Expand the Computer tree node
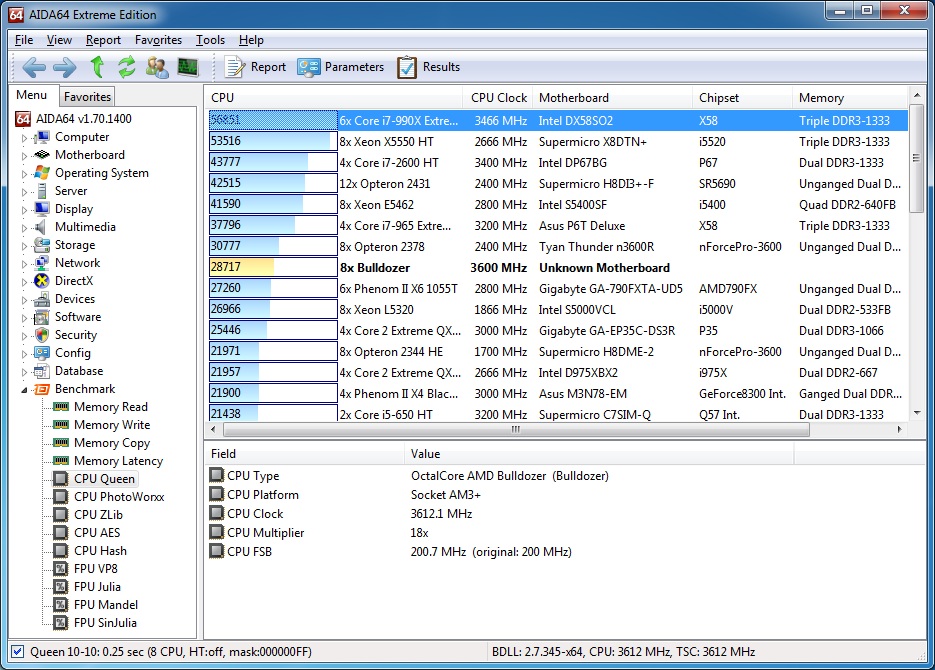This screenshot has width=935, height=670. coord(24,138)
